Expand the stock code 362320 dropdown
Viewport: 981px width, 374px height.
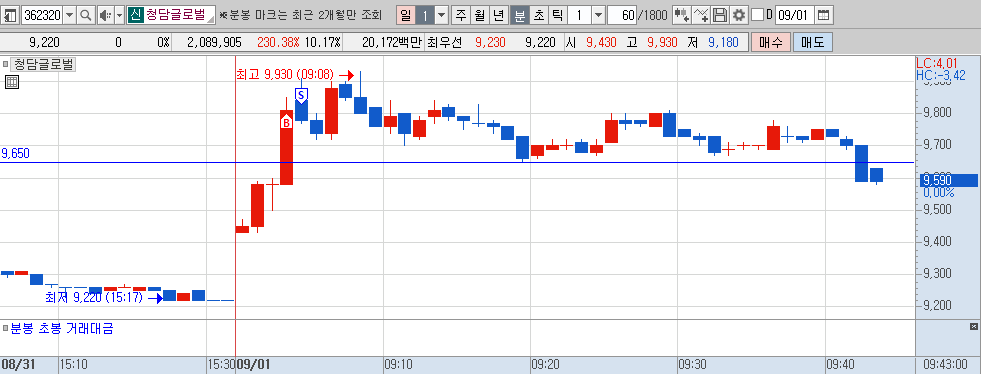click(69, 15)
